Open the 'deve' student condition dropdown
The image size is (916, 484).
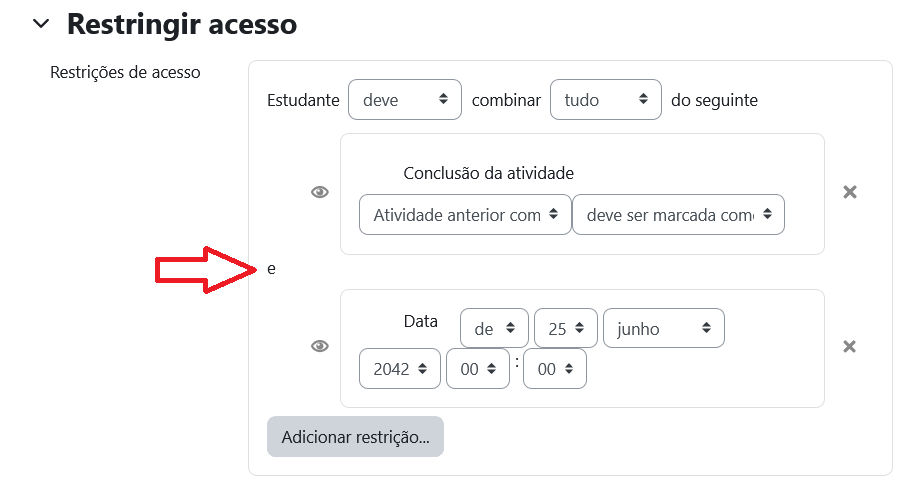pyautogui.click(x=405, y=100)
